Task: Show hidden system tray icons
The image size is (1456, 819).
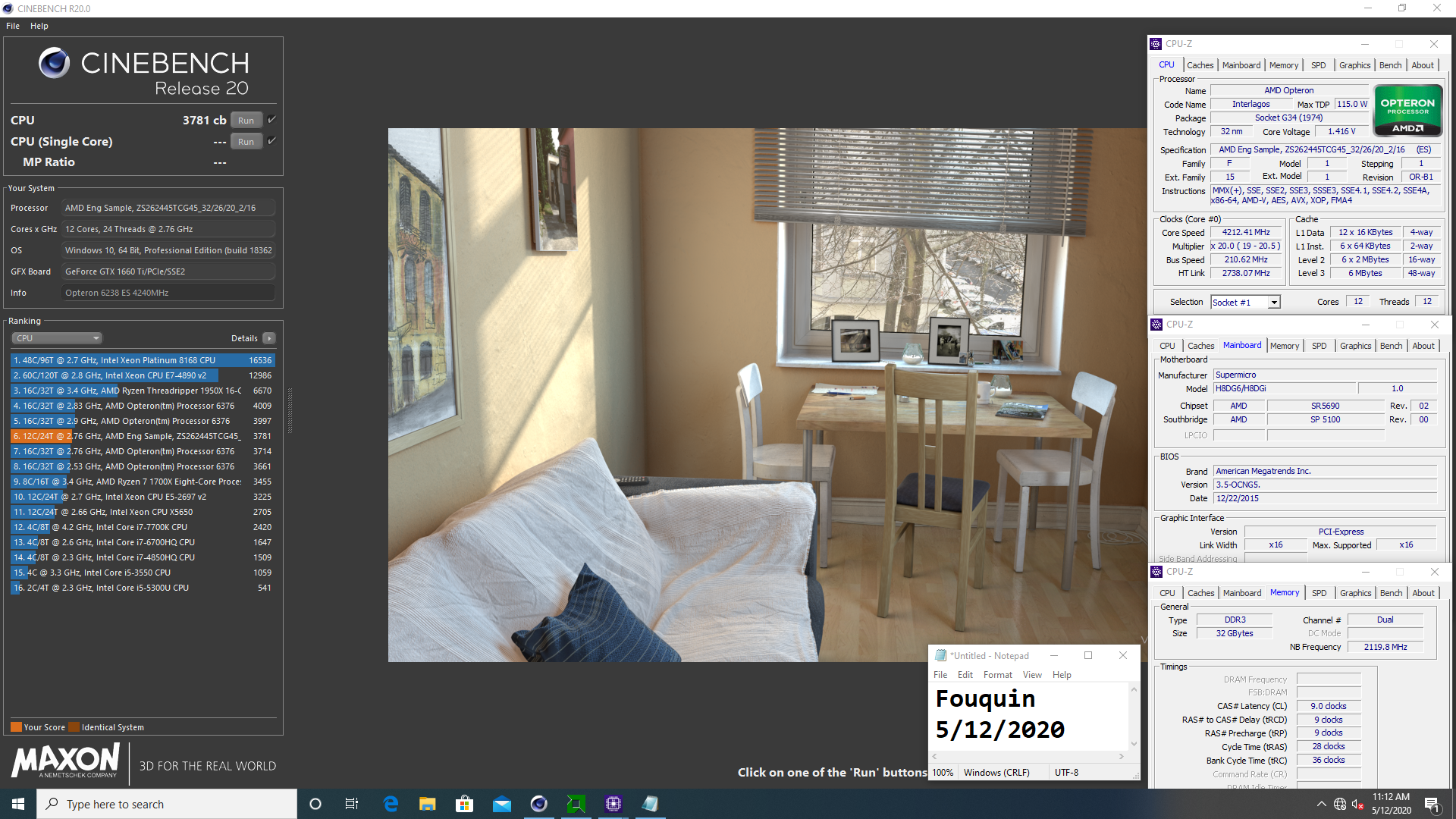Action: click(1321, 804)
